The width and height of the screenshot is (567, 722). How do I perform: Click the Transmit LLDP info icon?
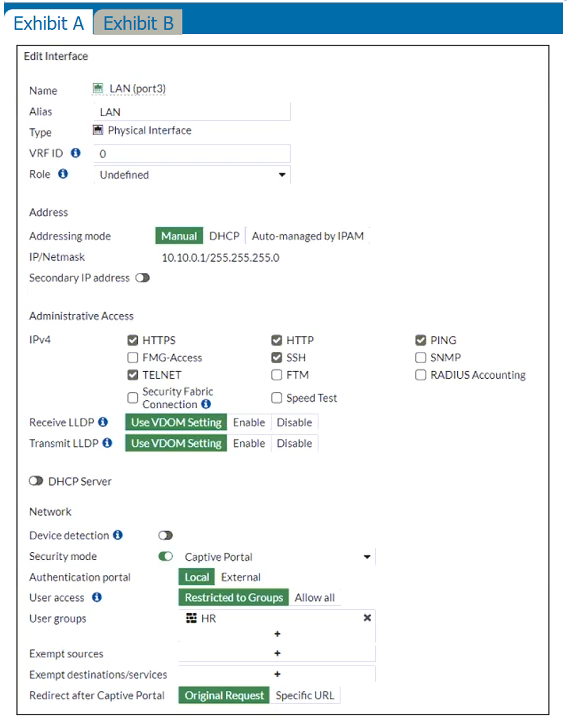107,443
